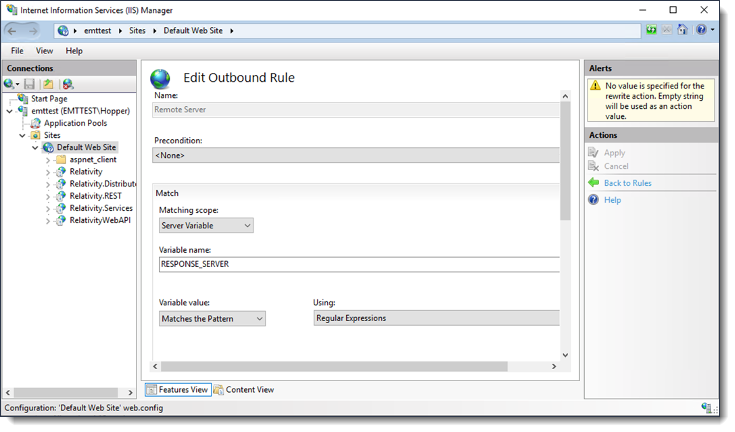
Task: Click the stop loading icon
Action: click(x=667, y=30)
